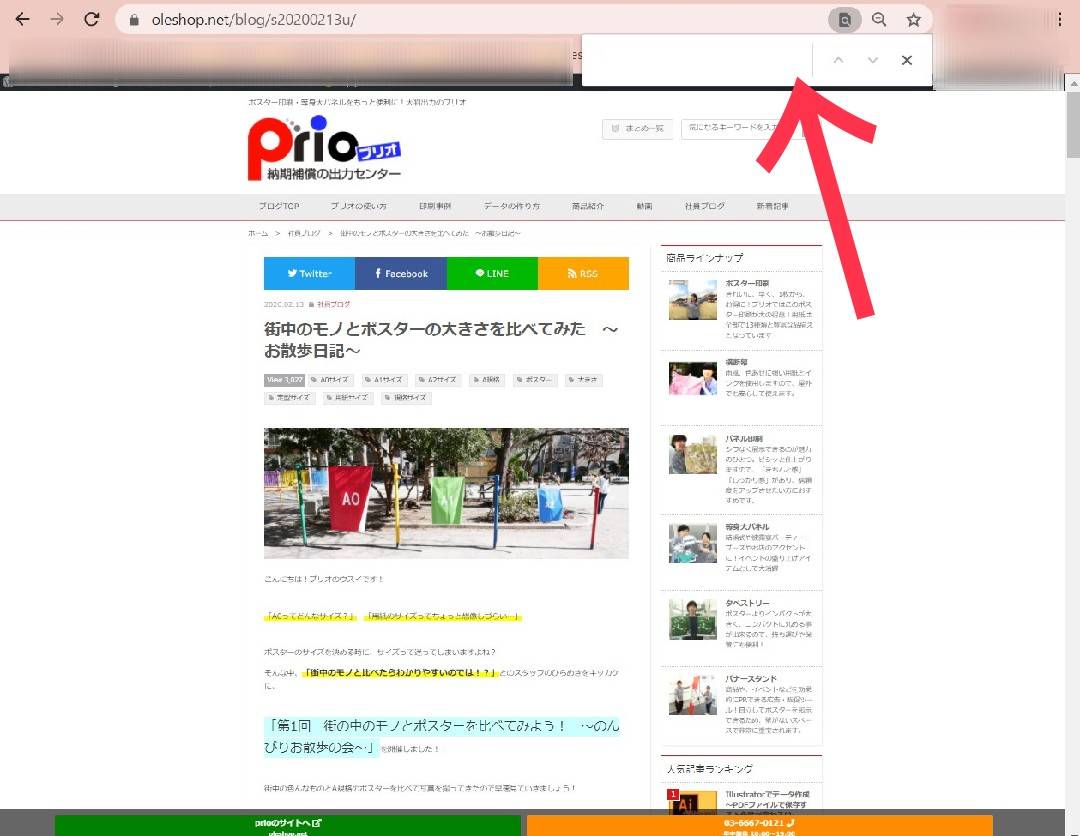Click the A0サイズ tag
This screenshot has height=836, width=1080.
coord(331,379)
